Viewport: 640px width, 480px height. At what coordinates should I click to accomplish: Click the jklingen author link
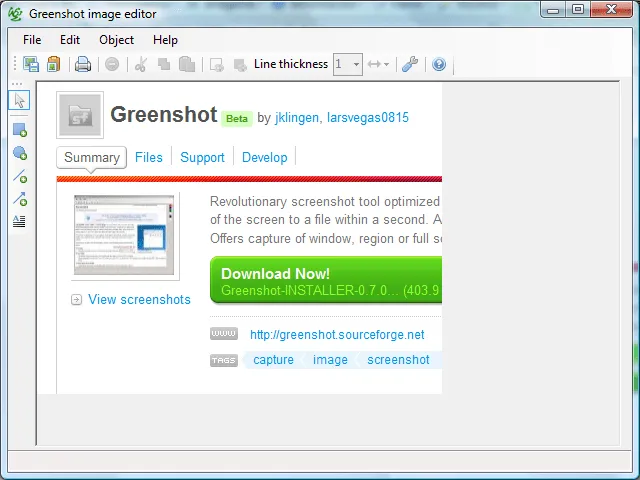point(296,118)
